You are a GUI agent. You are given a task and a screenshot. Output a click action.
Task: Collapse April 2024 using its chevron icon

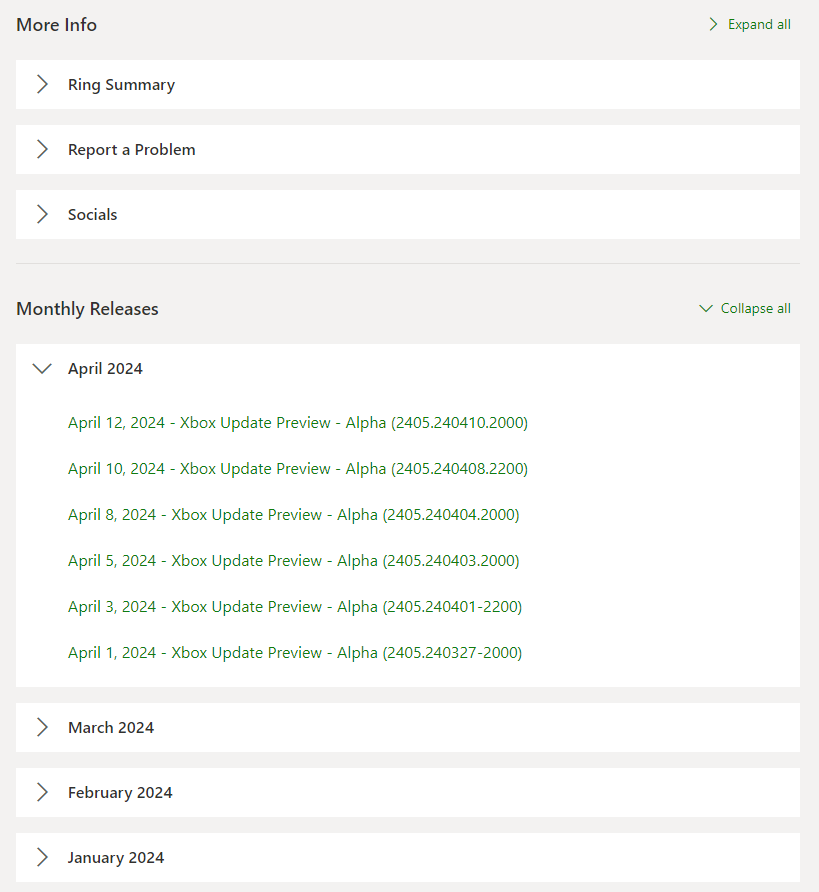[42, 369]
